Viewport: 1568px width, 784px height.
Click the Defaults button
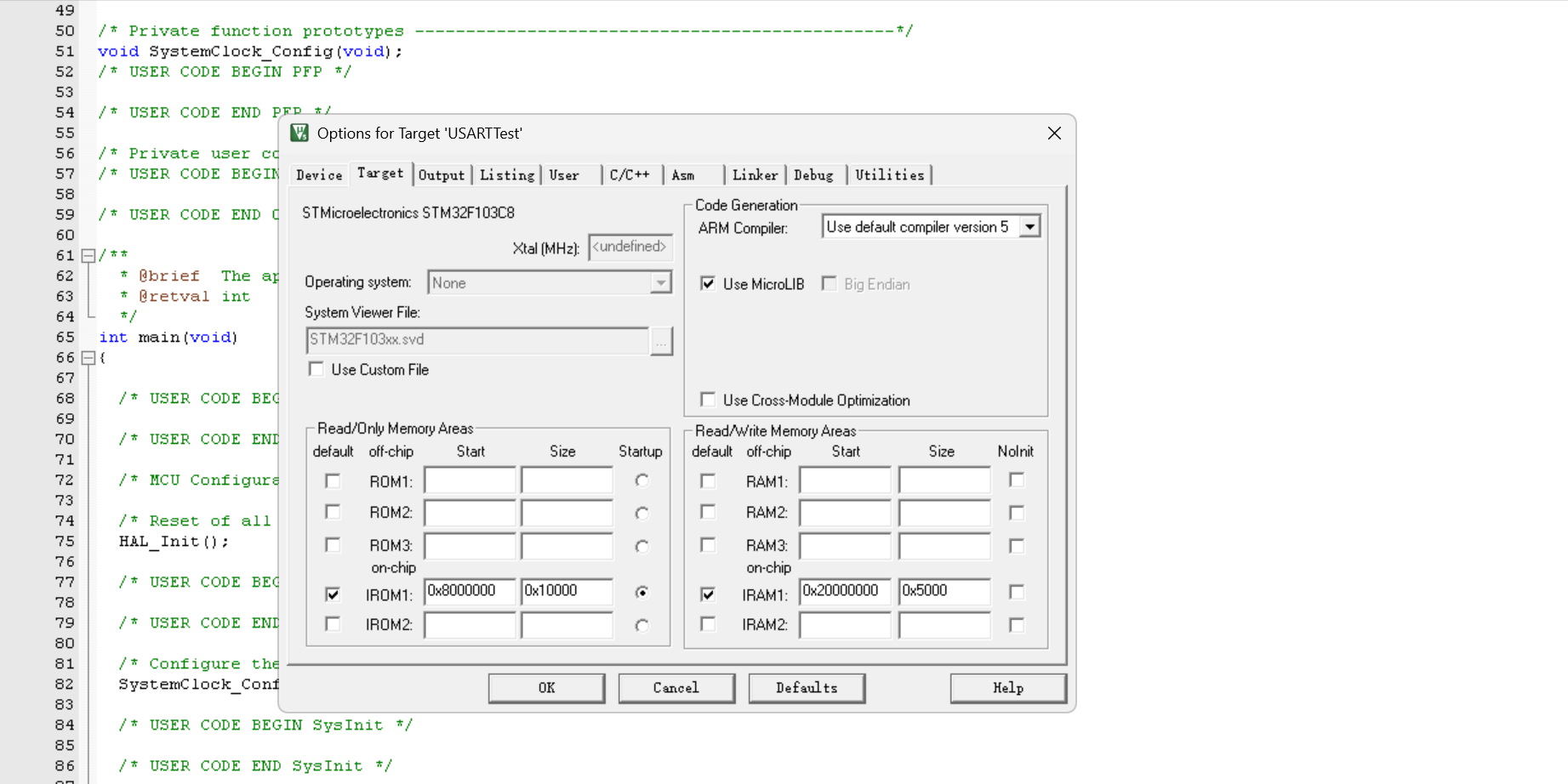[x=807, y=688]
